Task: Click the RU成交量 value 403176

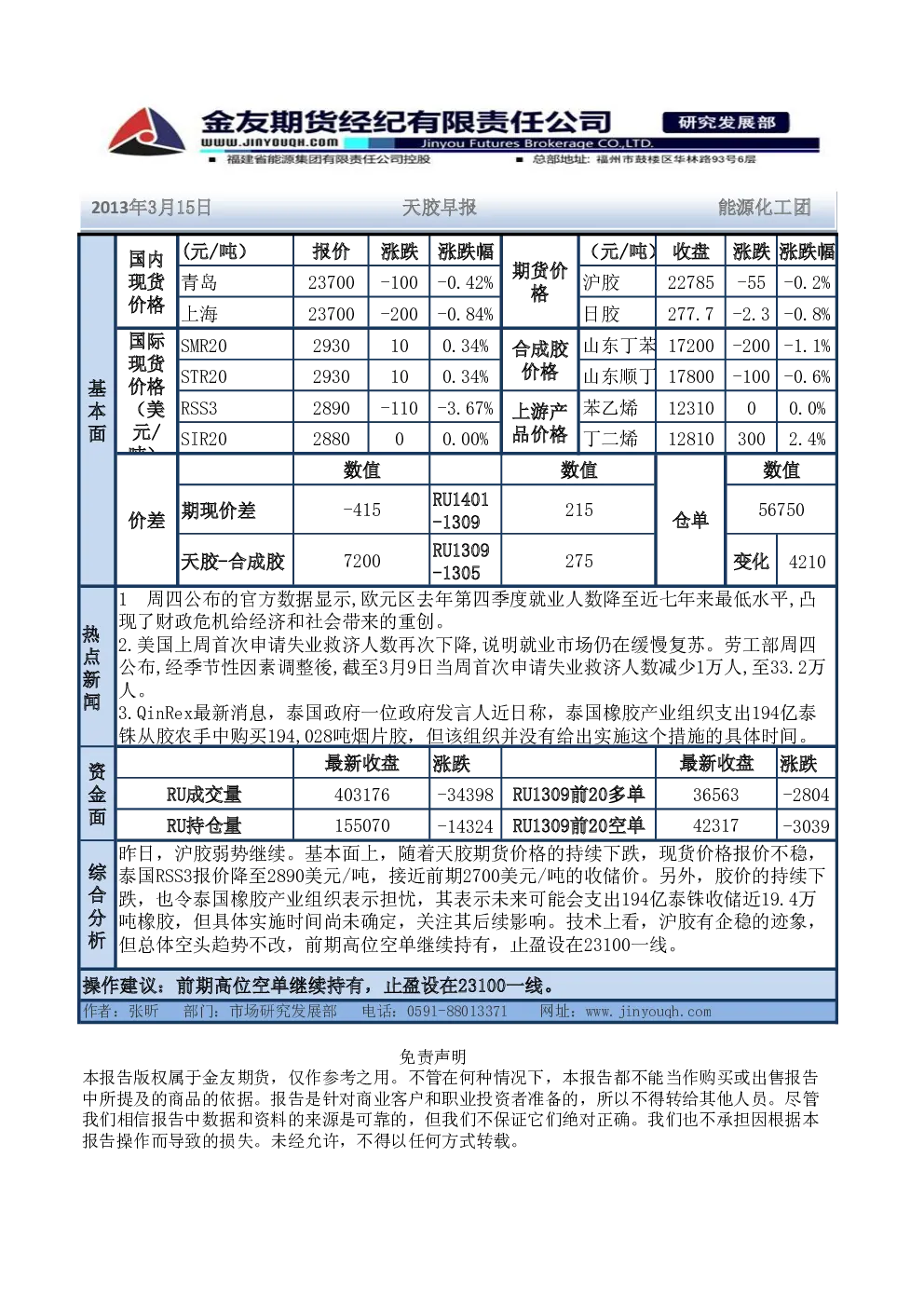Action: pyautogui.click(x=362, y=795)
